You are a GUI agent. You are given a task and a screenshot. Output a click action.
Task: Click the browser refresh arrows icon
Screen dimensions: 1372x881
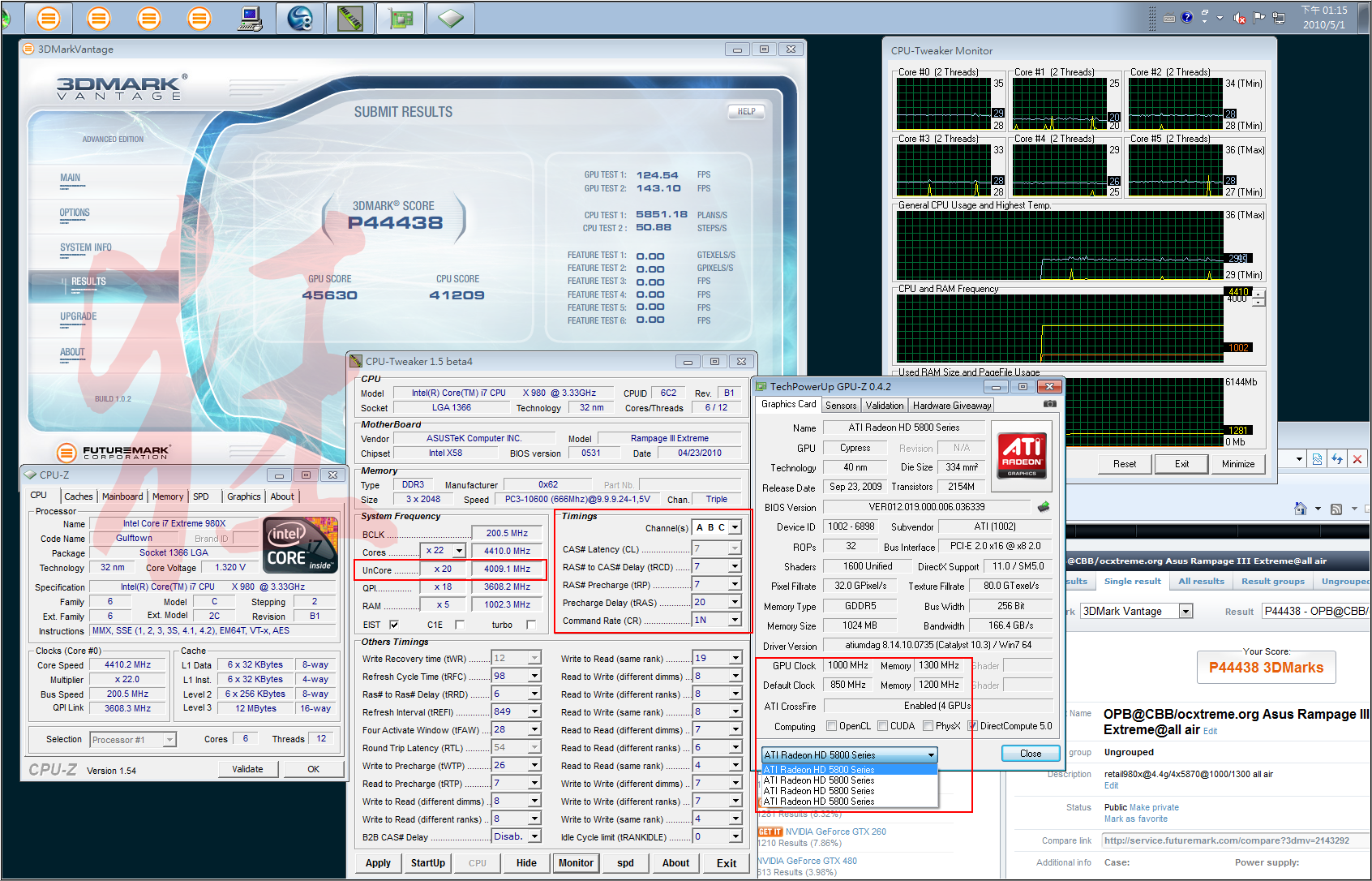(1337, 459)
